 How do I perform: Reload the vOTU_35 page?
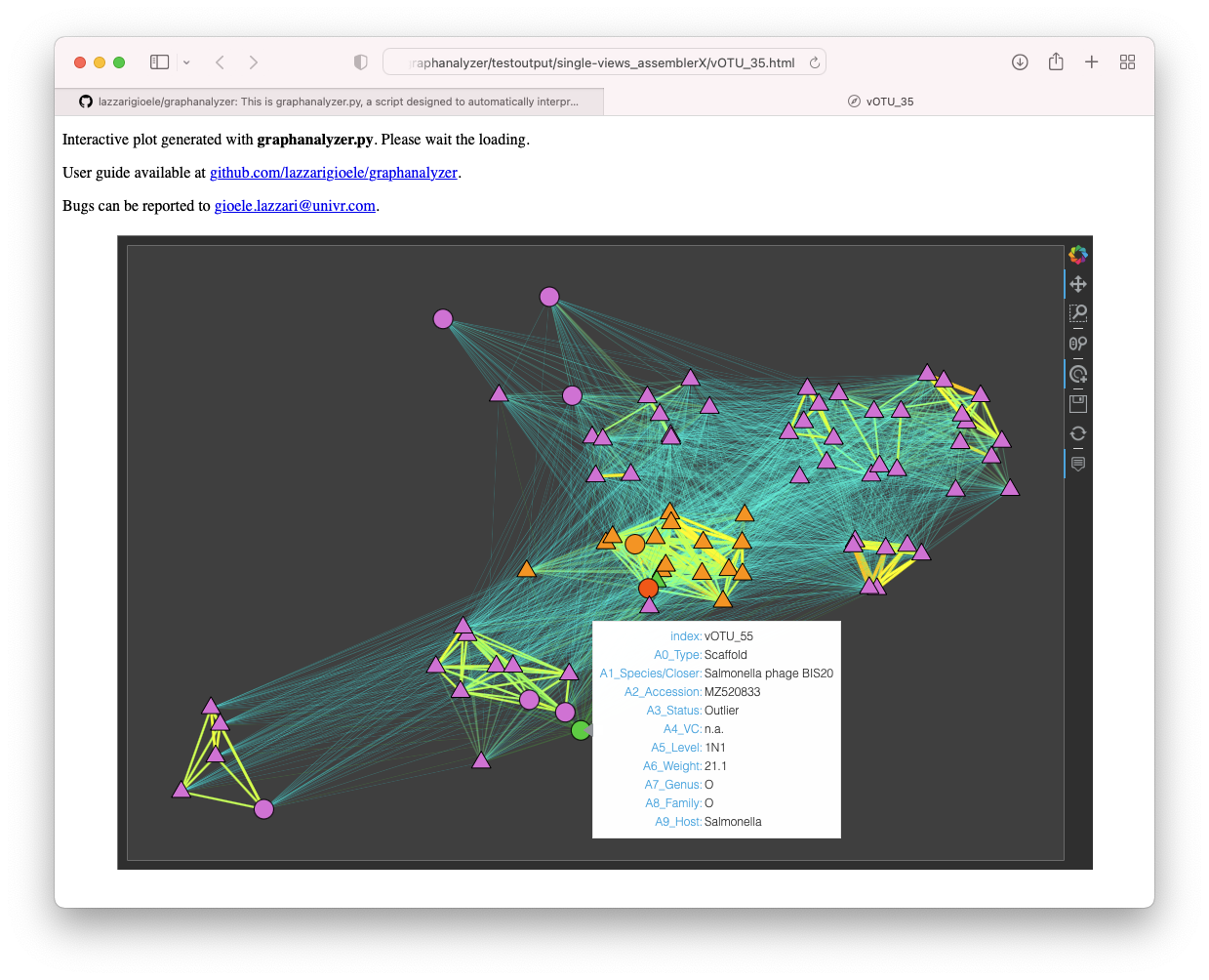pyautogui.click(x=815, y=61)
